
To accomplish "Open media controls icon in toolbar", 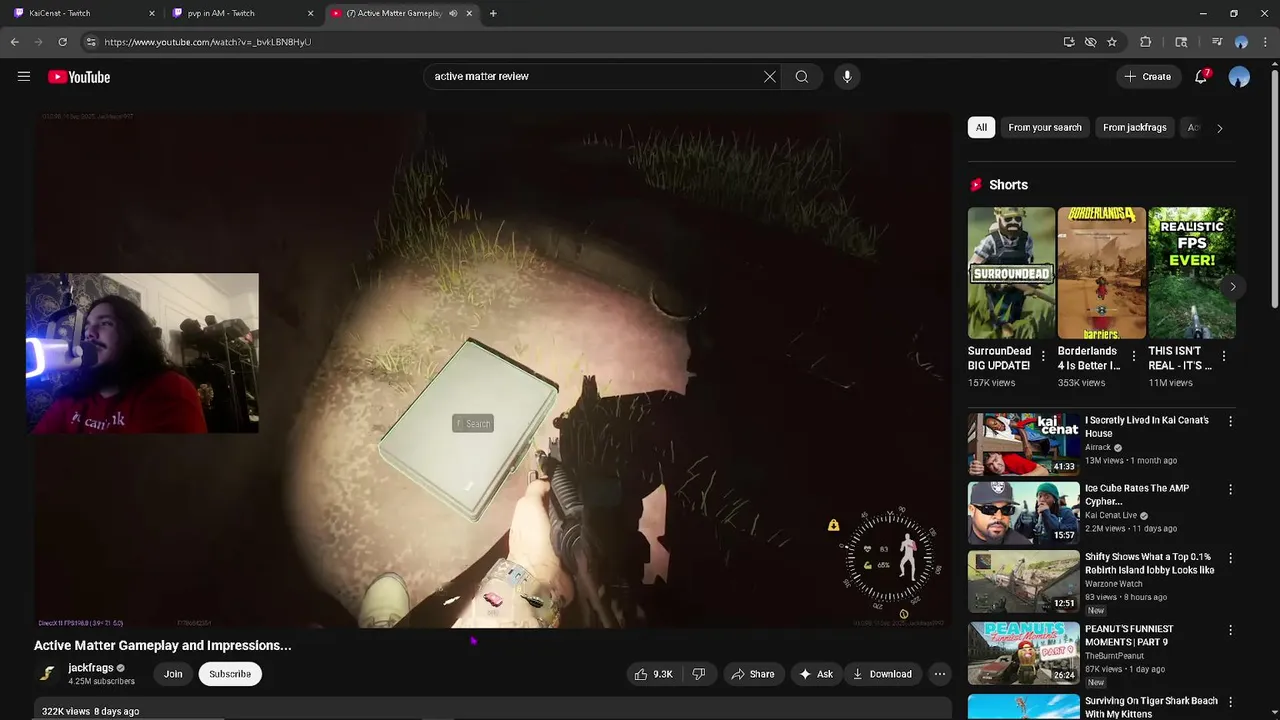I will 1216,42.
